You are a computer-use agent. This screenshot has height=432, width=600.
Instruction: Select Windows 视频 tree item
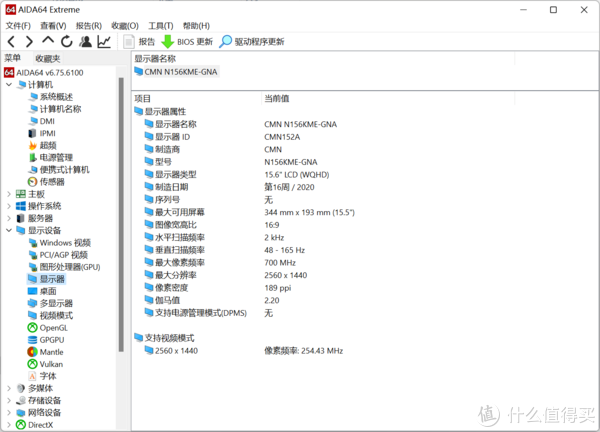[60, 243]
